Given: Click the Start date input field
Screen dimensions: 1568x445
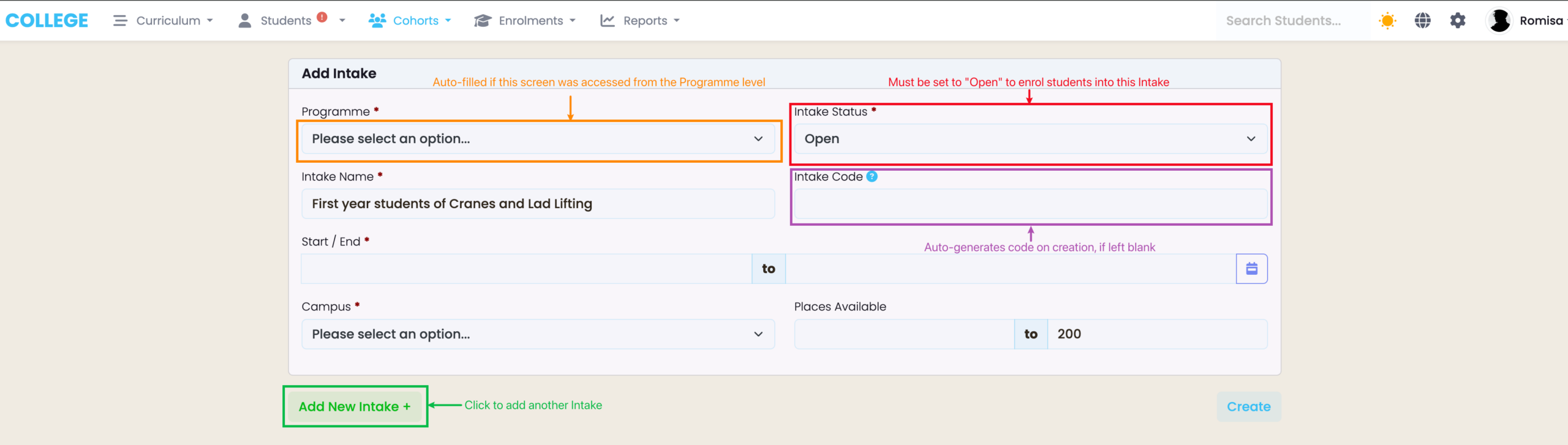Looking at the screenshot, I should (x=526, y=269).
